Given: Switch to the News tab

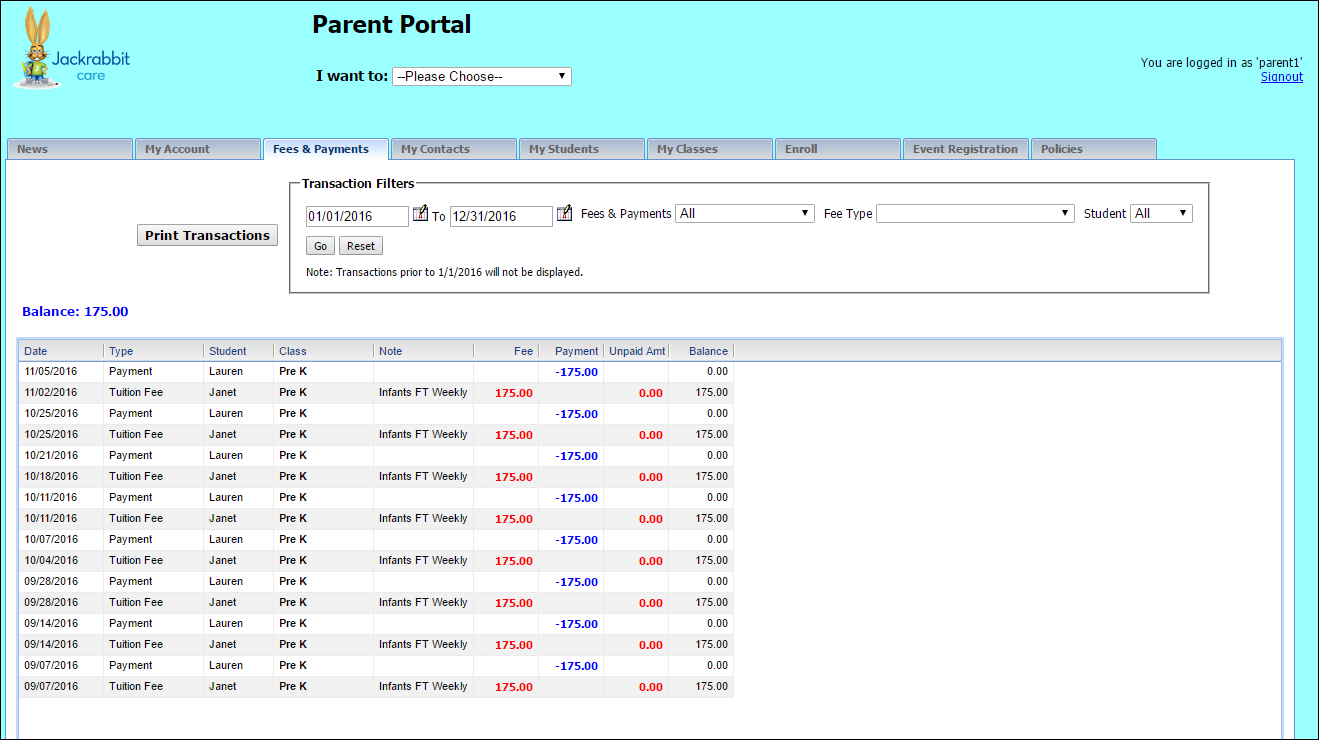Looking at the screenshot, I should click(69, 148).
